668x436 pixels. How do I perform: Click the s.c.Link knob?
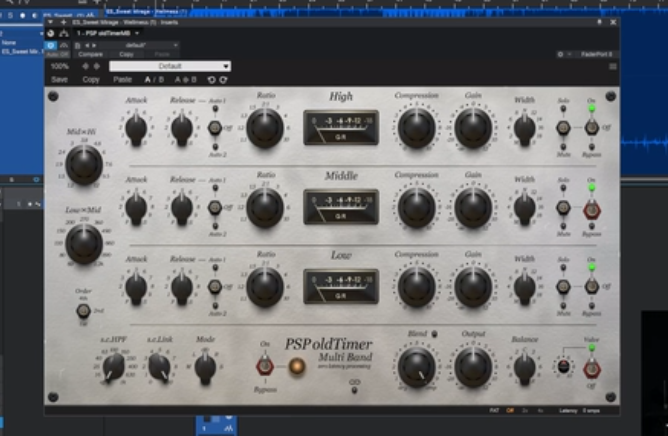[160, 367]
